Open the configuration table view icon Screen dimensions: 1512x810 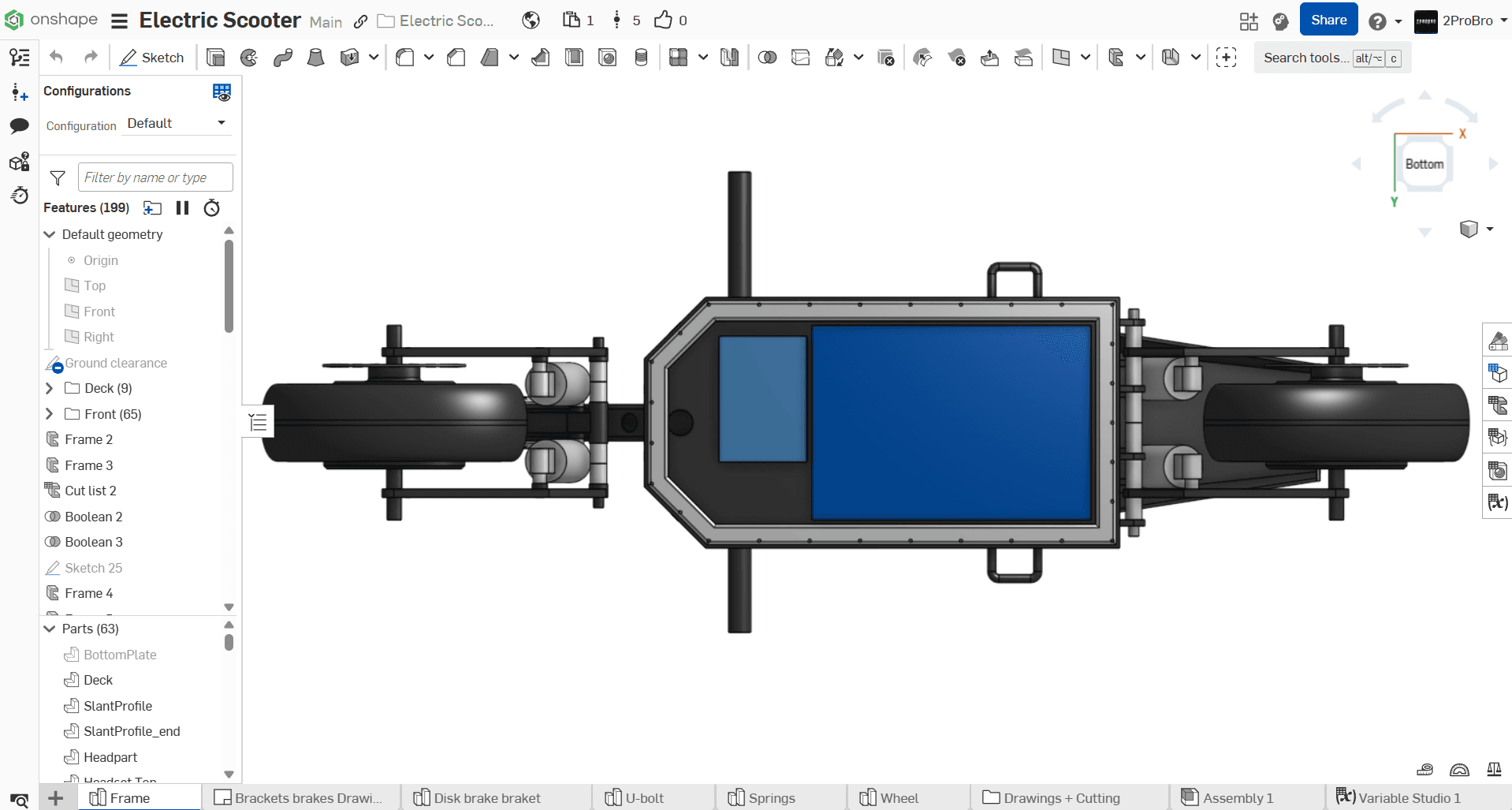coord(222,92)
